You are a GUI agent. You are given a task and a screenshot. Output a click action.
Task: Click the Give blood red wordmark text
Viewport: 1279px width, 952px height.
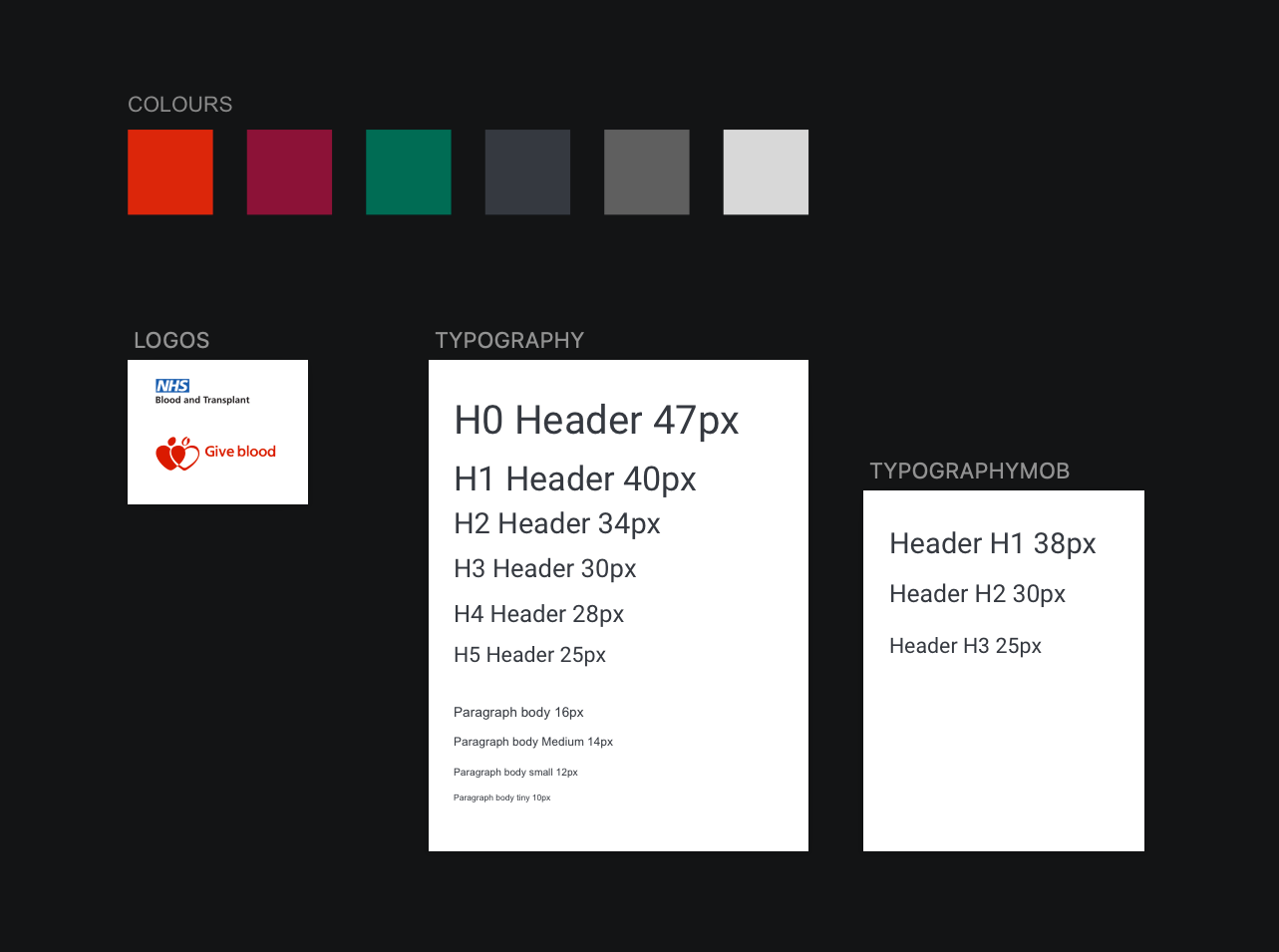(240, 452)
